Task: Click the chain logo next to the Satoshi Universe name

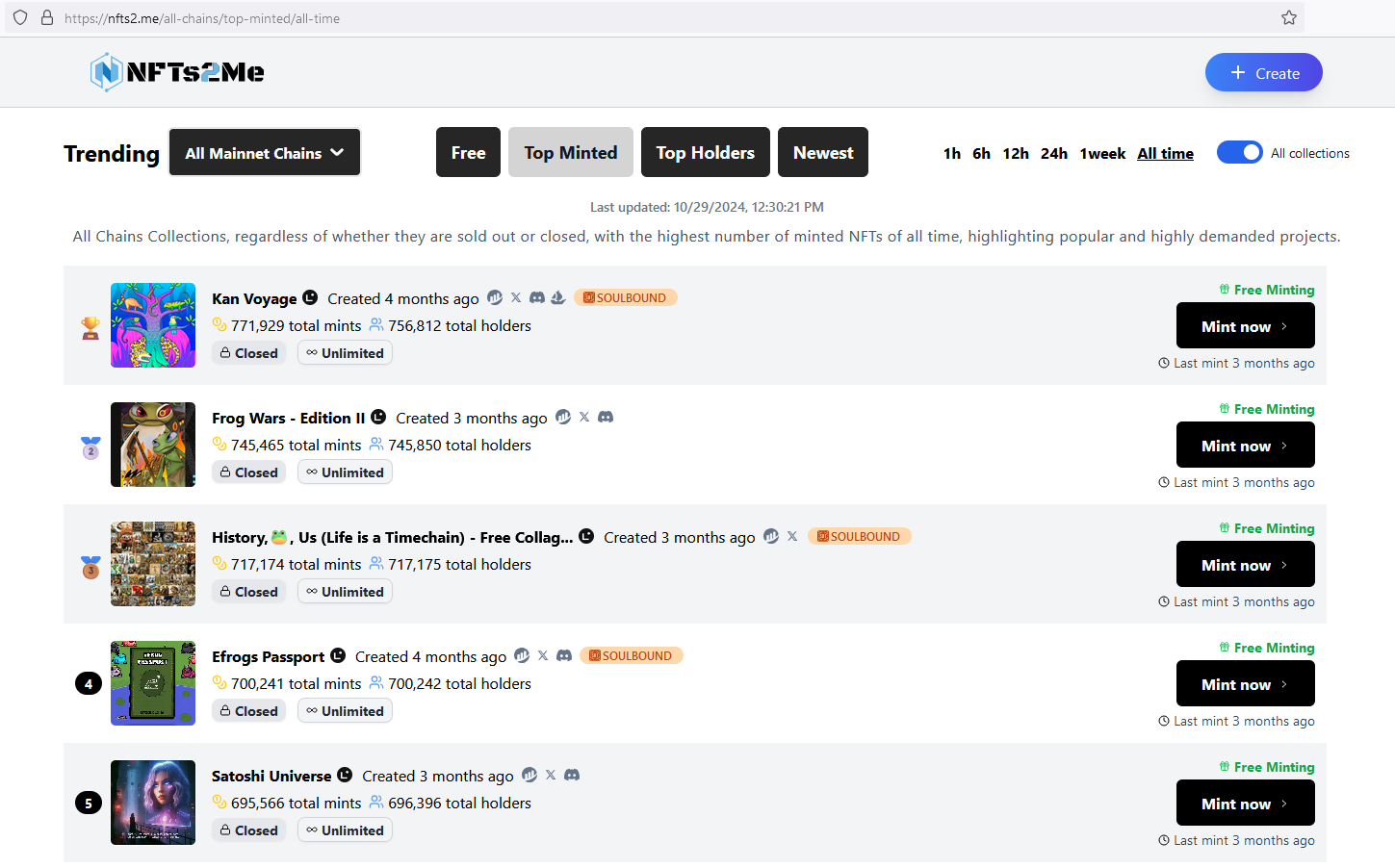Action: (x=345, y=775)
